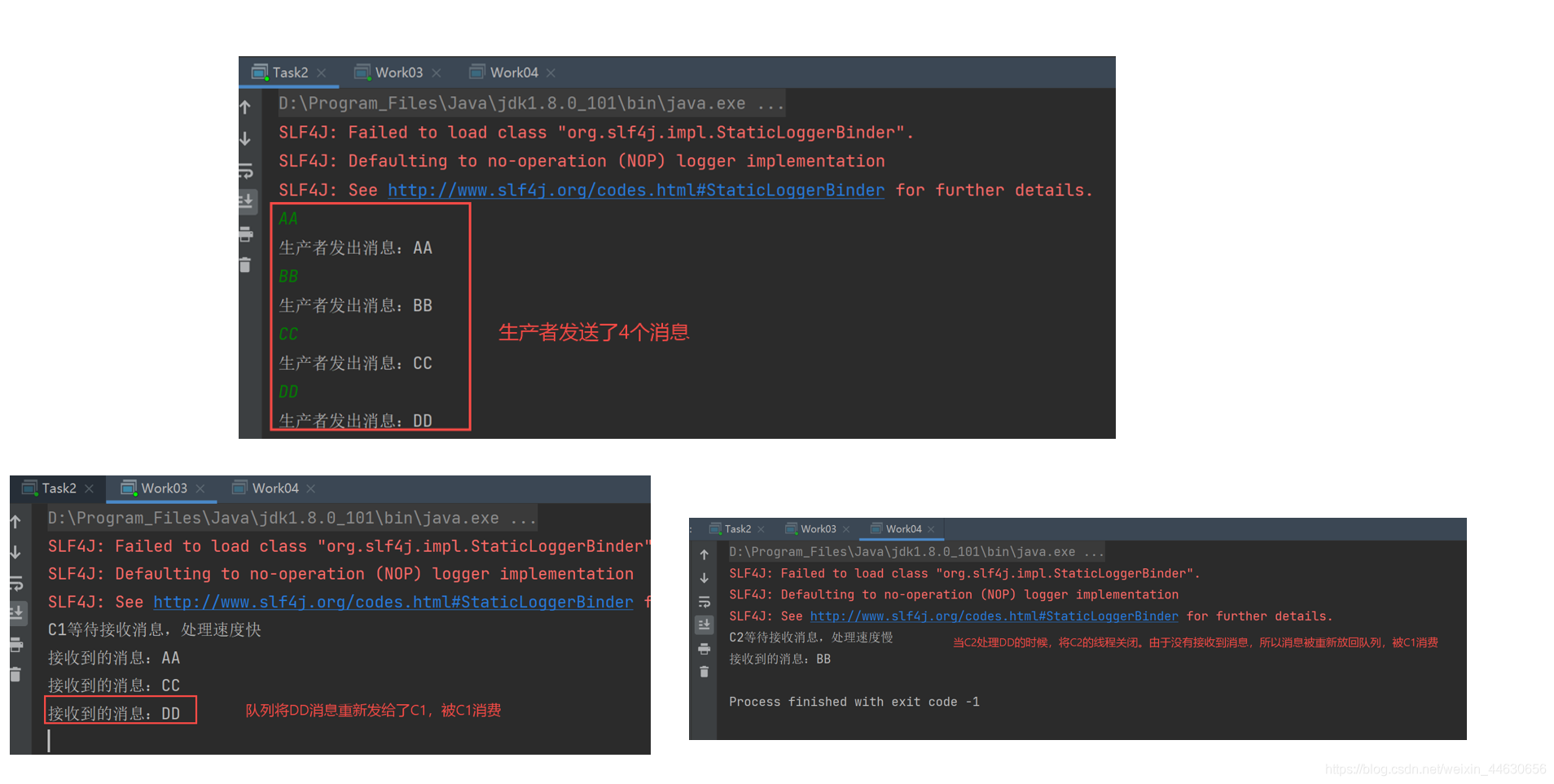Image resolution: width=1554 pixels, height=784 pixels.
Task: Open the slf4j StaticLoggerBinder link in producer console
Action: click(x=636, y=191)
